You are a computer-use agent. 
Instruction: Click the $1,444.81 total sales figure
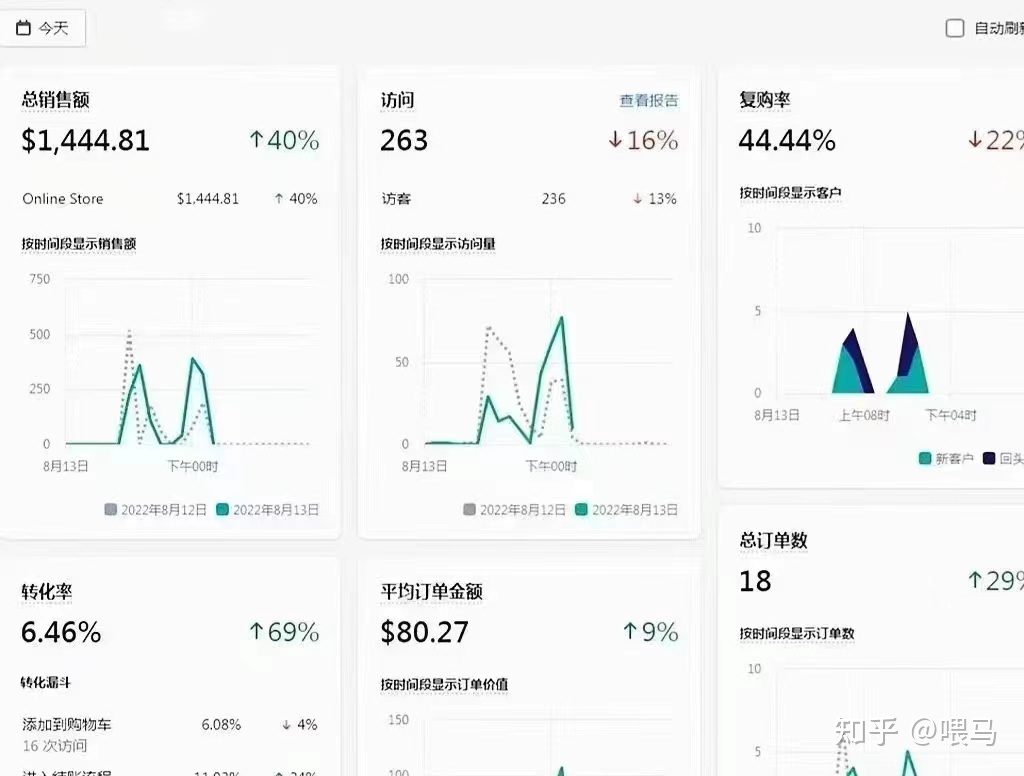point(85,141)
